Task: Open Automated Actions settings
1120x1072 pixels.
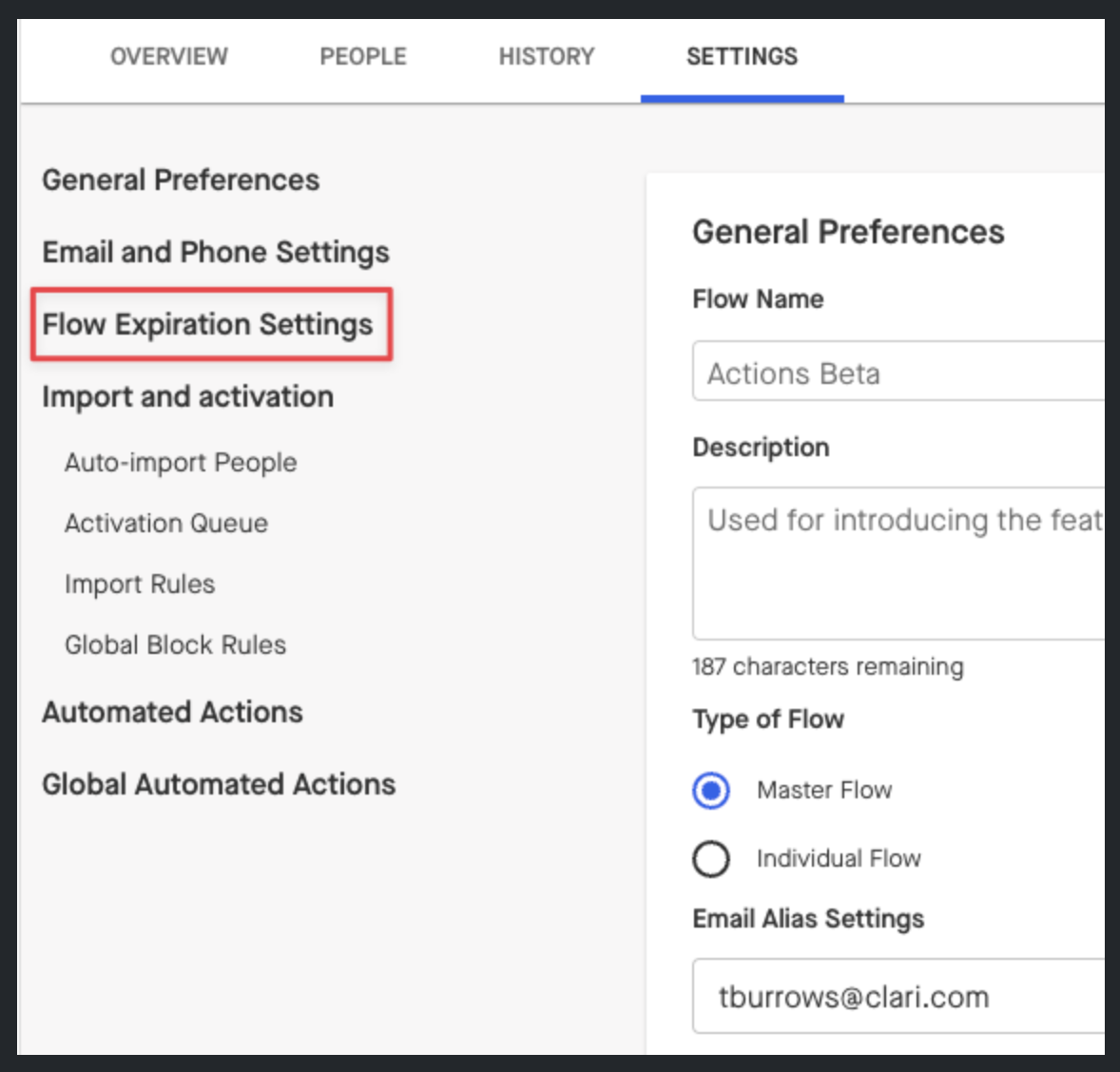Action: coord(172,712)
